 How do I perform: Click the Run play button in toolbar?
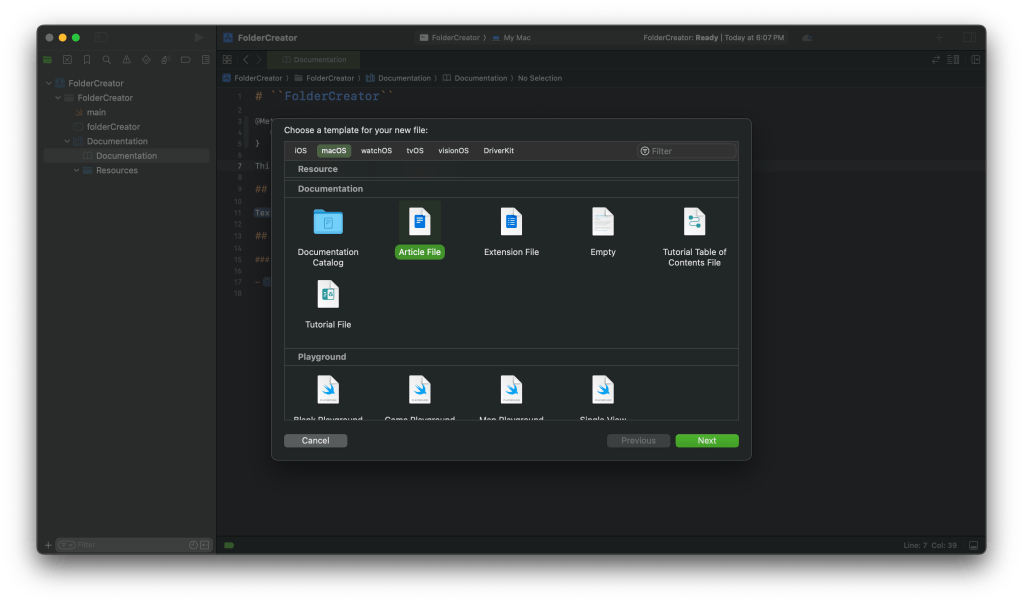(199, 37)
